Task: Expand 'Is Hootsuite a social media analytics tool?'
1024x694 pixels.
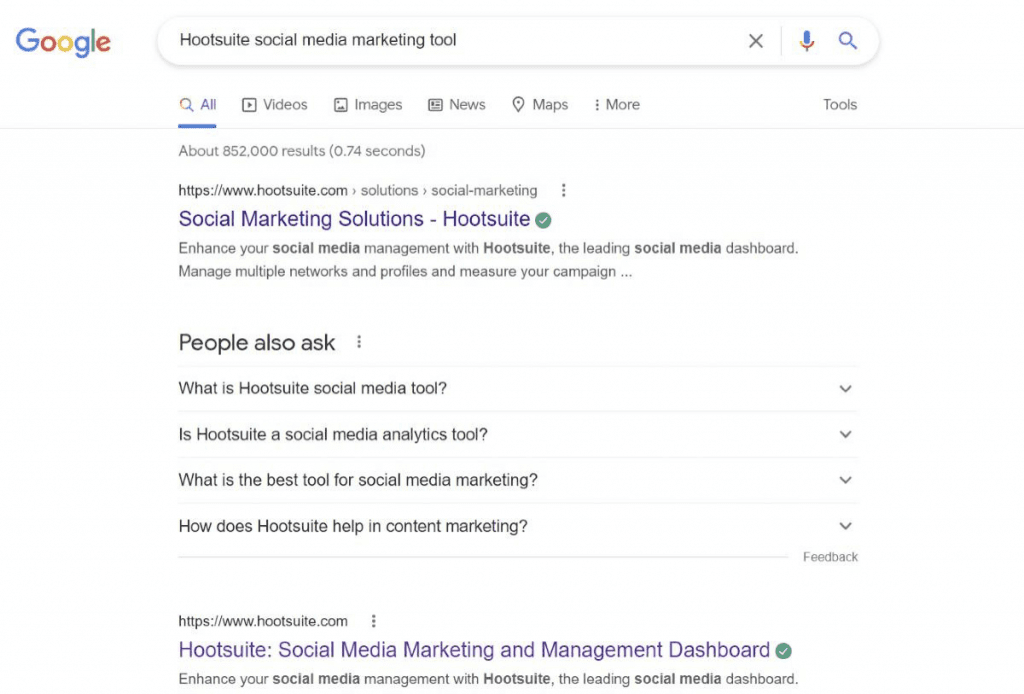Action: (x=517, y=434)
